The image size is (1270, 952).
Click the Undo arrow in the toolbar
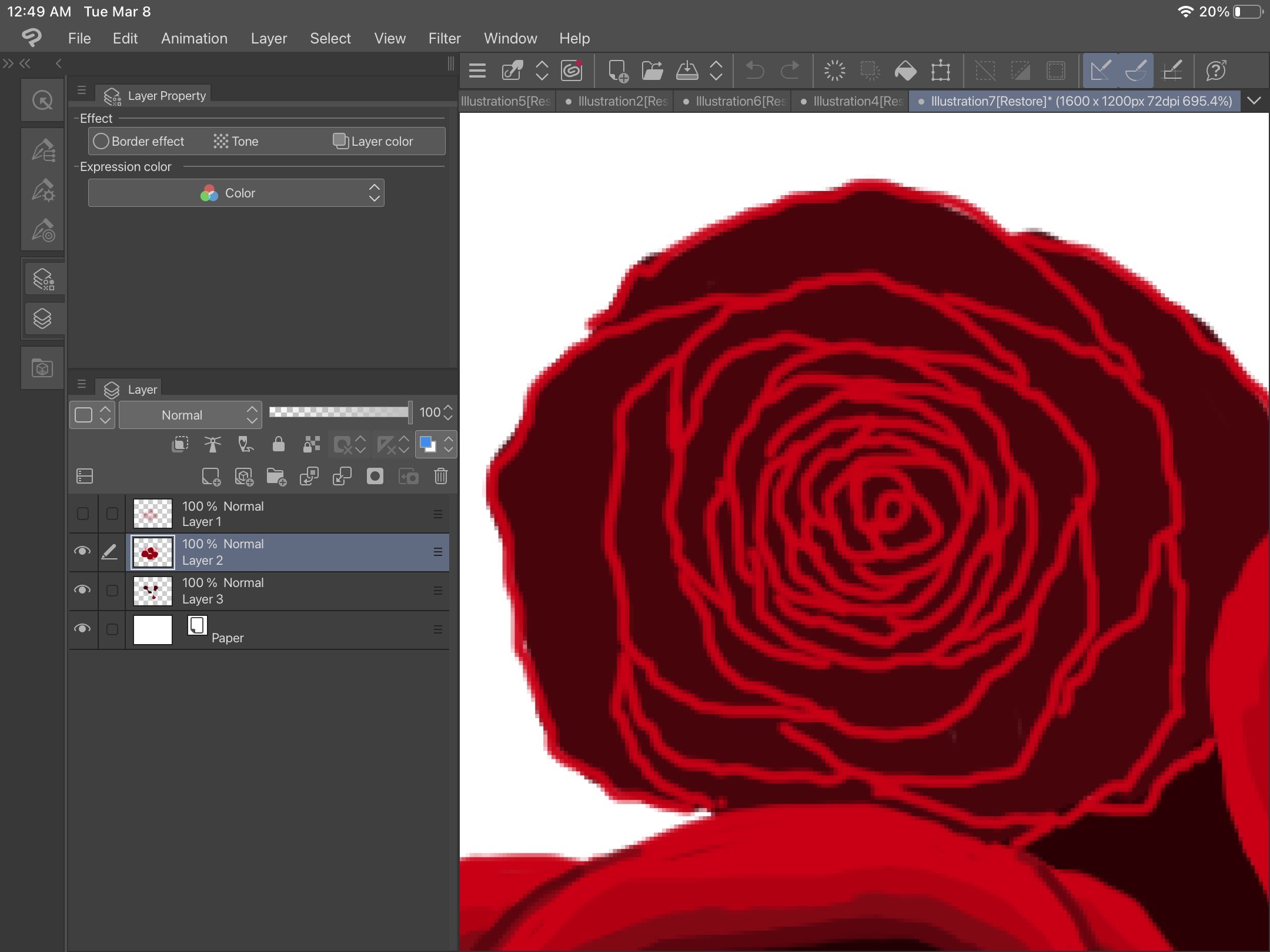(x=755, y=71)
